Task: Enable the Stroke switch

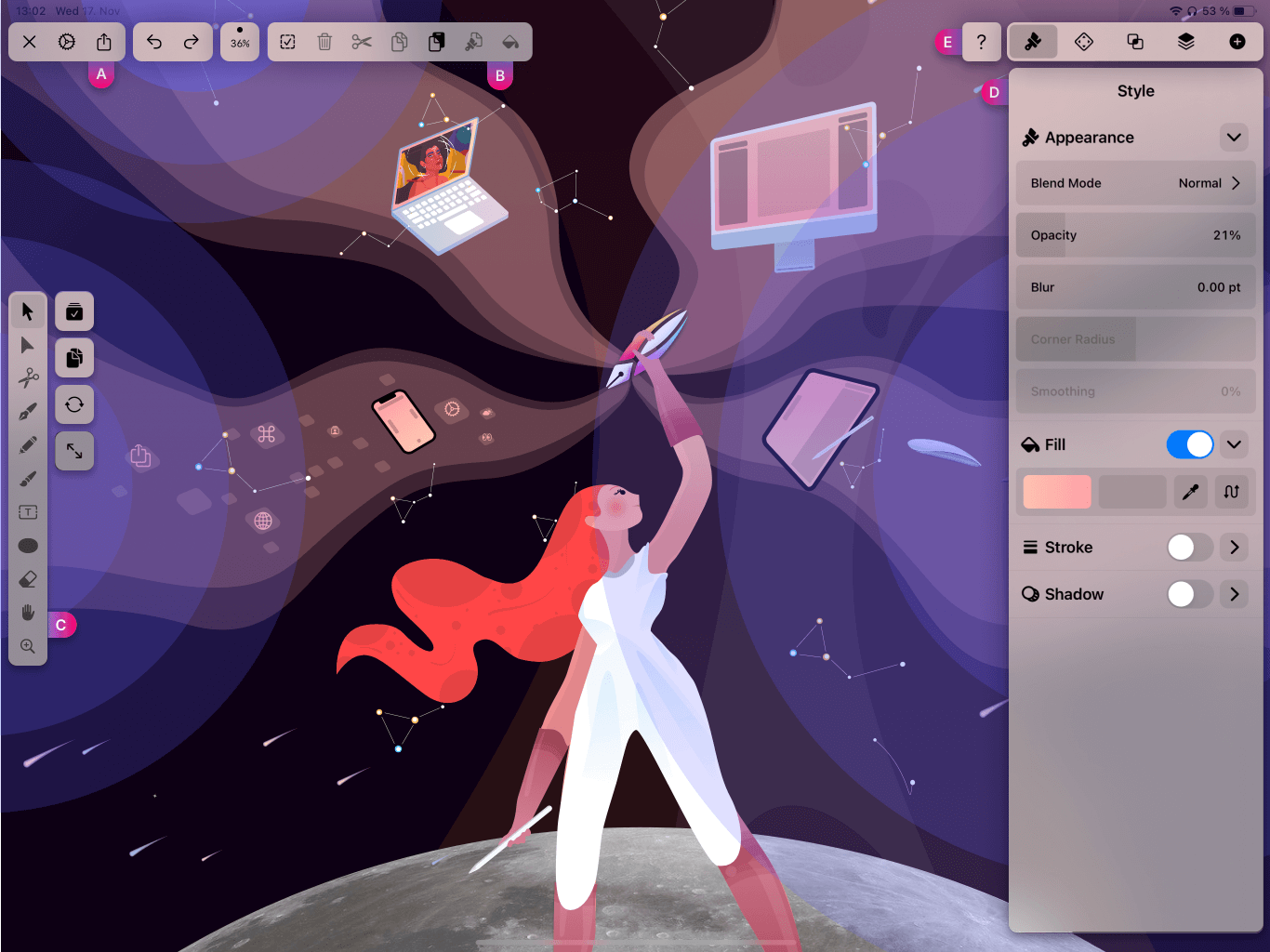Action: 1190,547
